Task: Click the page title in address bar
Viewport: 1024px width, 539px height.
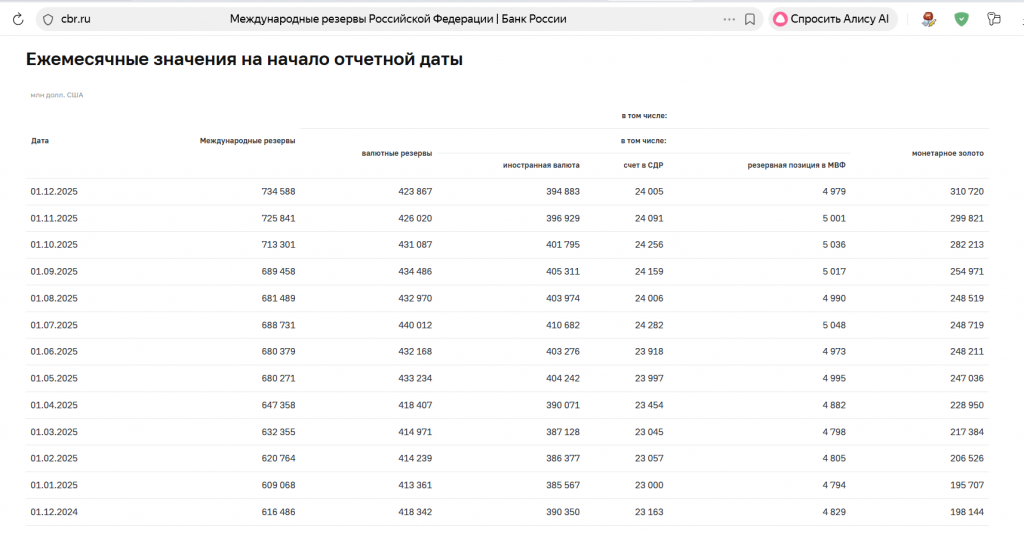Action: (x=398, y=19)
